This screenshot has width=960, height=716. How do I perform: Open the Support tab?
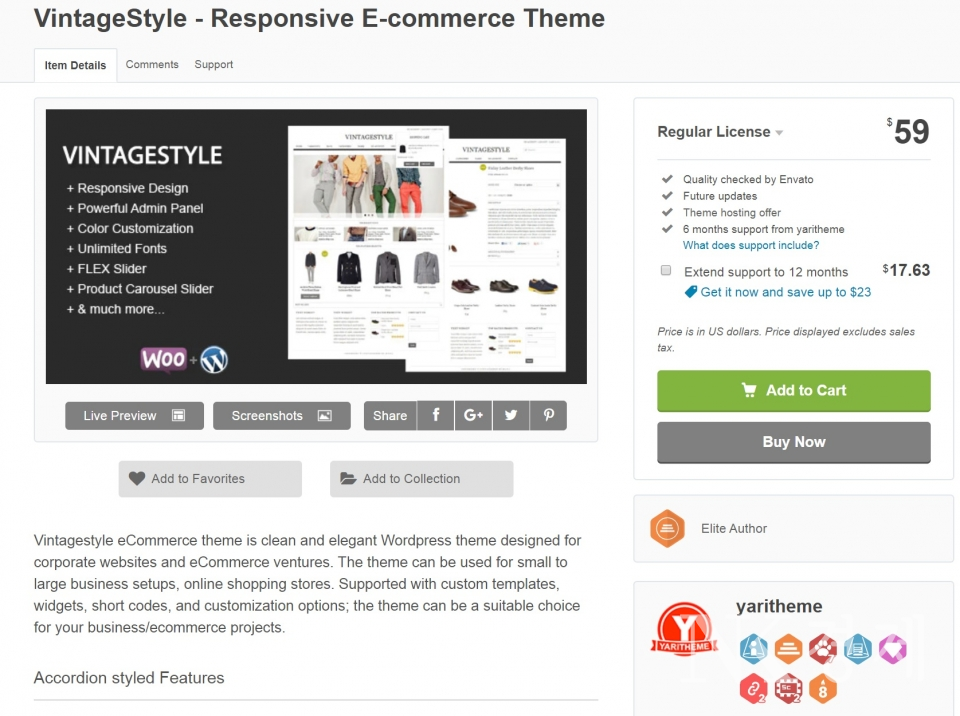[214, 65]
